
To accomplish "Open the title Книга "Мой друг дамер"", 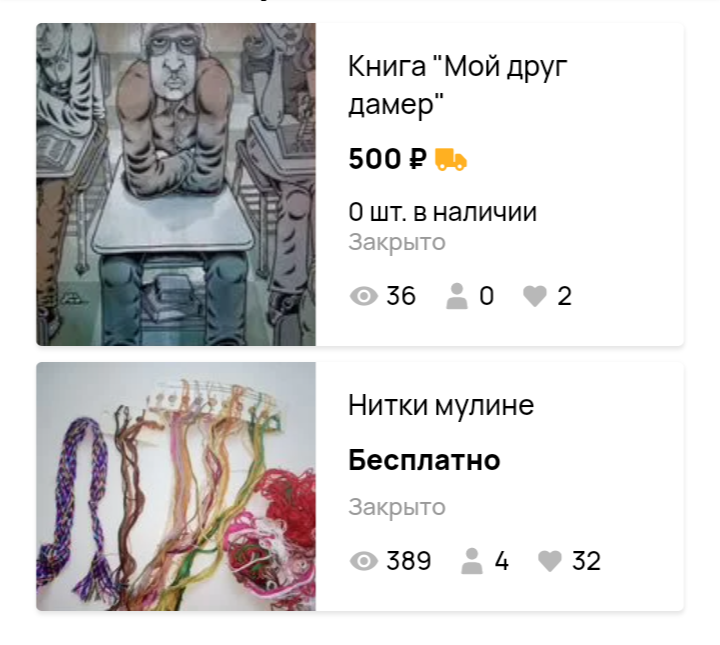I will tap(458, 85).
